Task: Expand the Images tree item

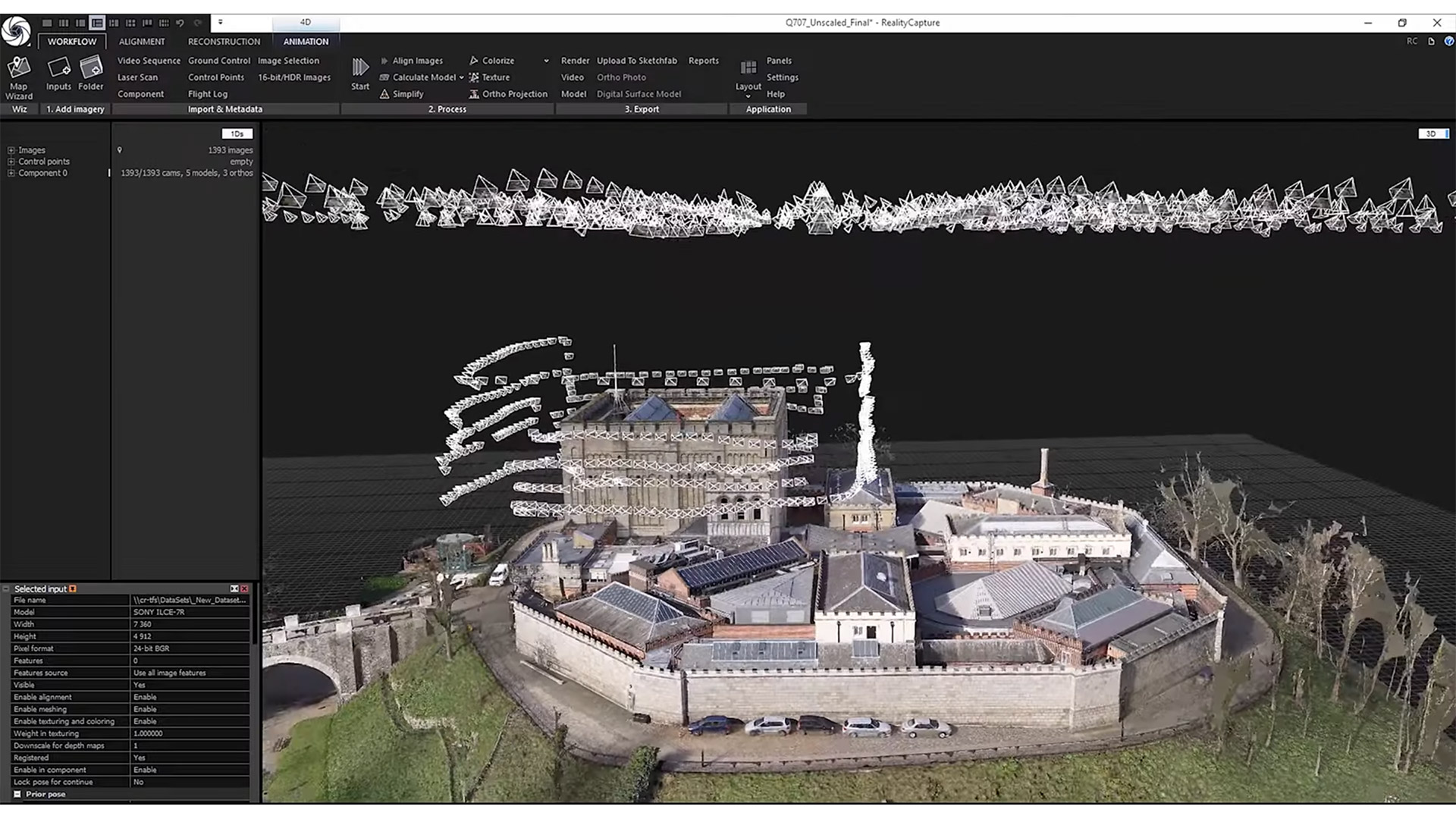Action: pos(10,149)
